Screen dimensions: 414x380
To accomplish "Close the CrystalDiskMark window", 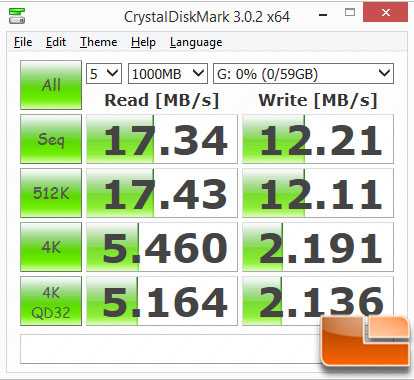I will point(385,13).
